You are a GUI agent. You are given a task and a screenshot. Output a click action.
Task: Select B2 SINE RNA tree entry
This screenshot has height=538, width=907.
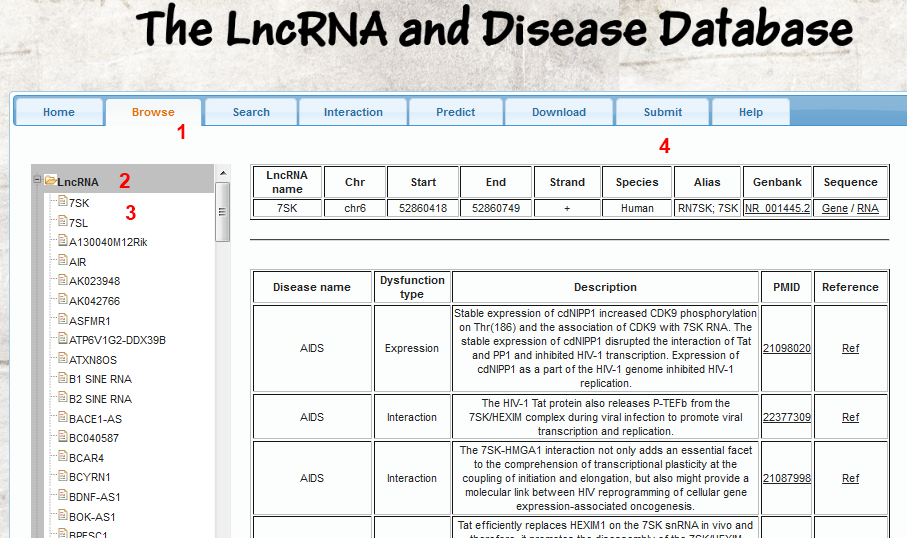click(x=100, y=399)
